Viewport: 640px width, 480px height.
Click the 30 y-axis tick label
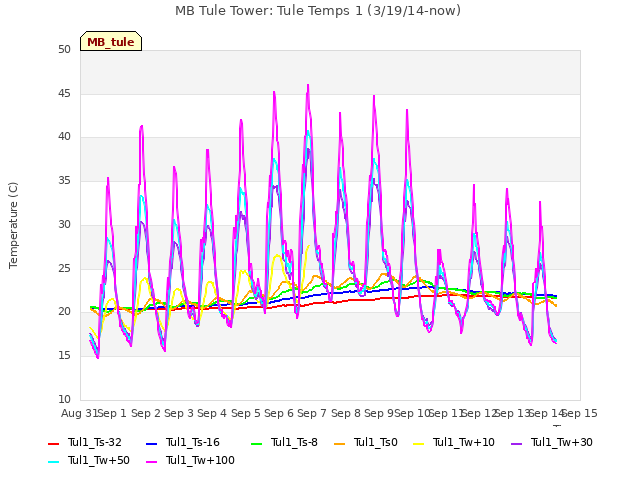point(64,224)
